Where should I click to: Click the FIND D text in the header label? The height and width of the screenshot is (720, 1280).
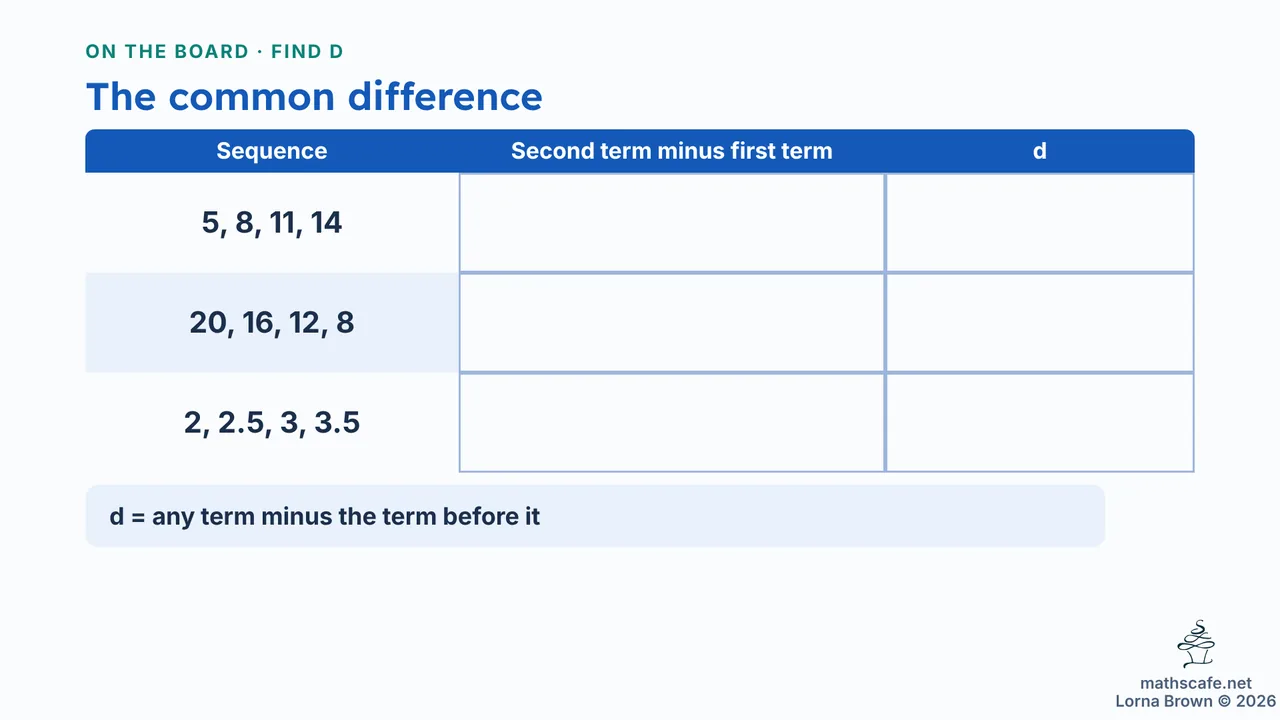pos(307,51)
